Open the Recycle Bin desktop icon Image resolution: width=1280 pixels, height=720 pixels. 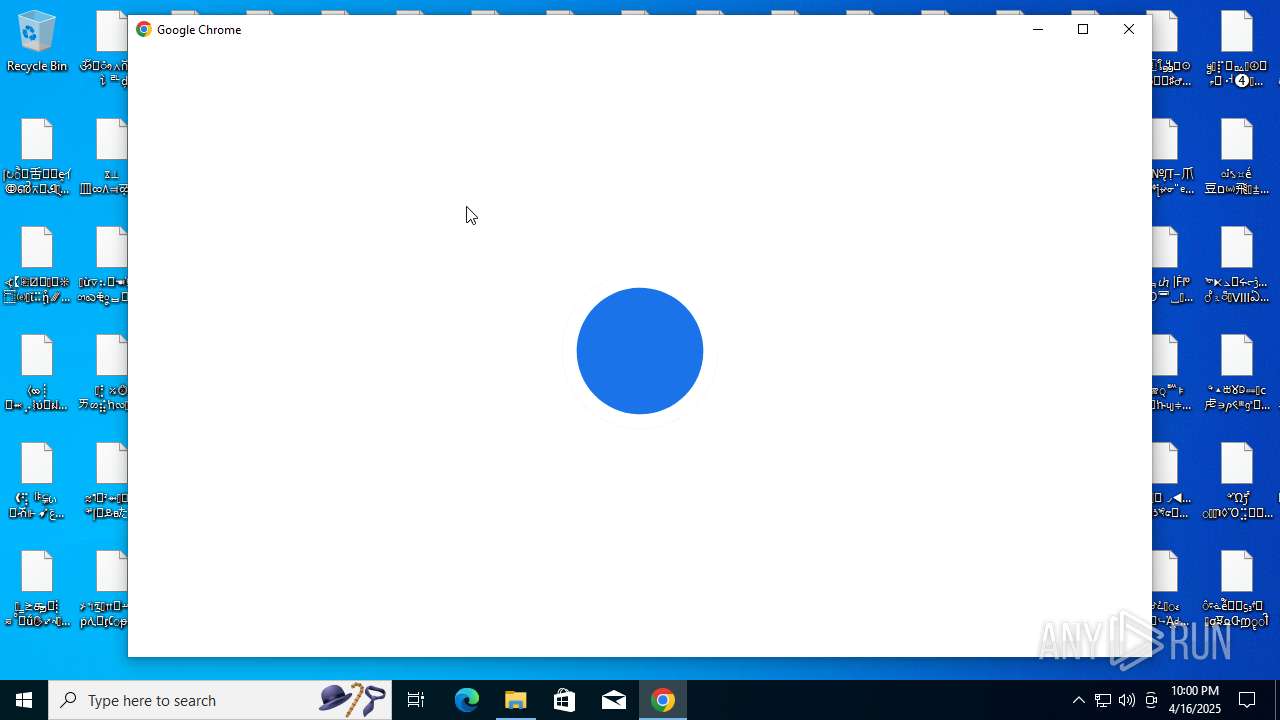click(37, 42)
